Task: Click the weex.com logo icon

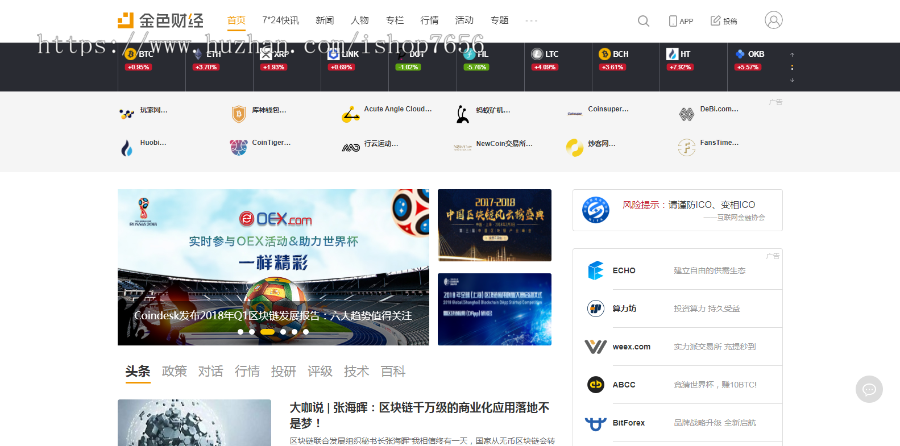Action: click(595, 347)
